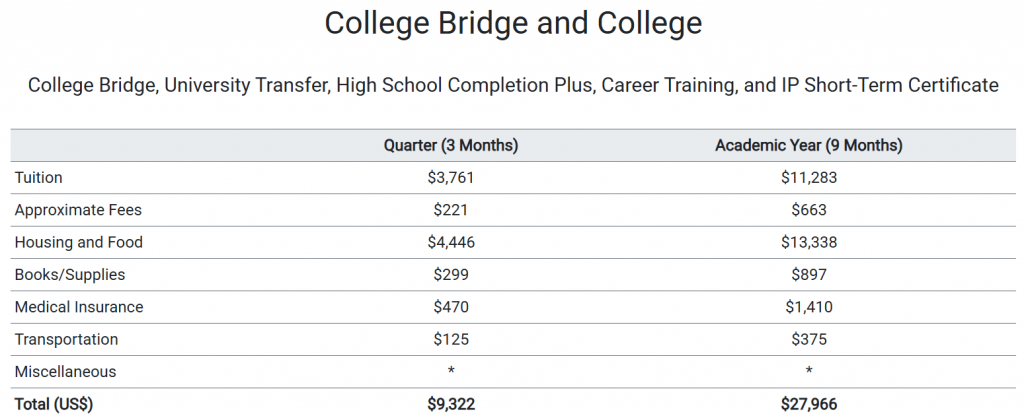Select the Housing and Food row label

point(78,242)
